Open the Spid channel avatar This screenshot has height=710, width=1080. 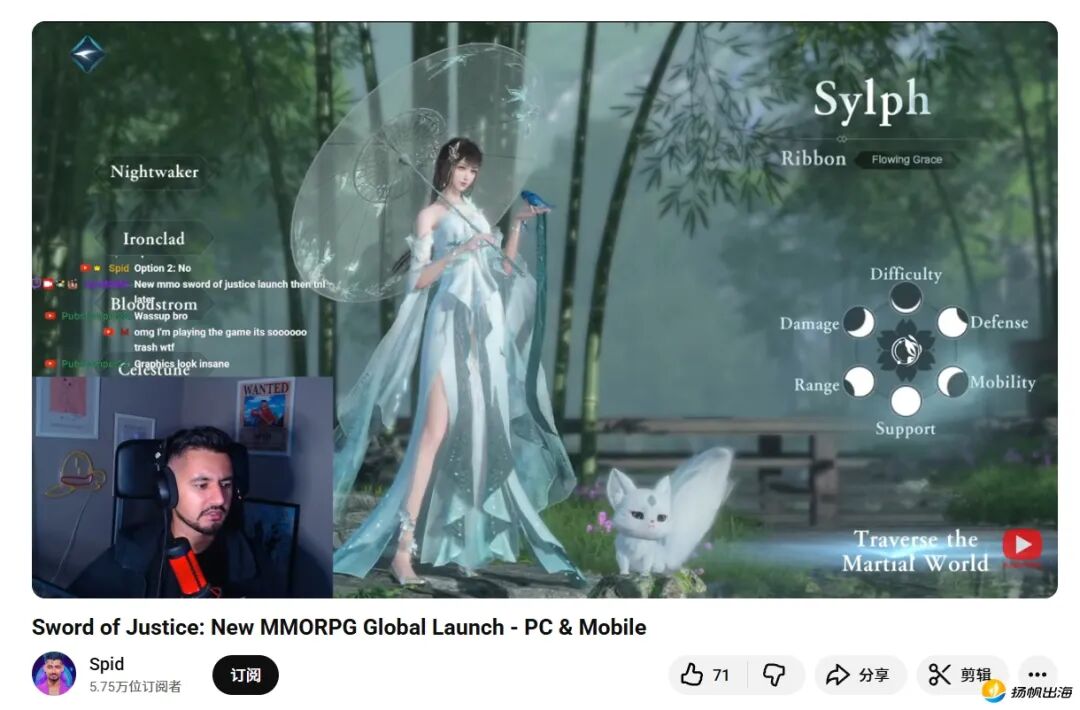pos(54,674)
